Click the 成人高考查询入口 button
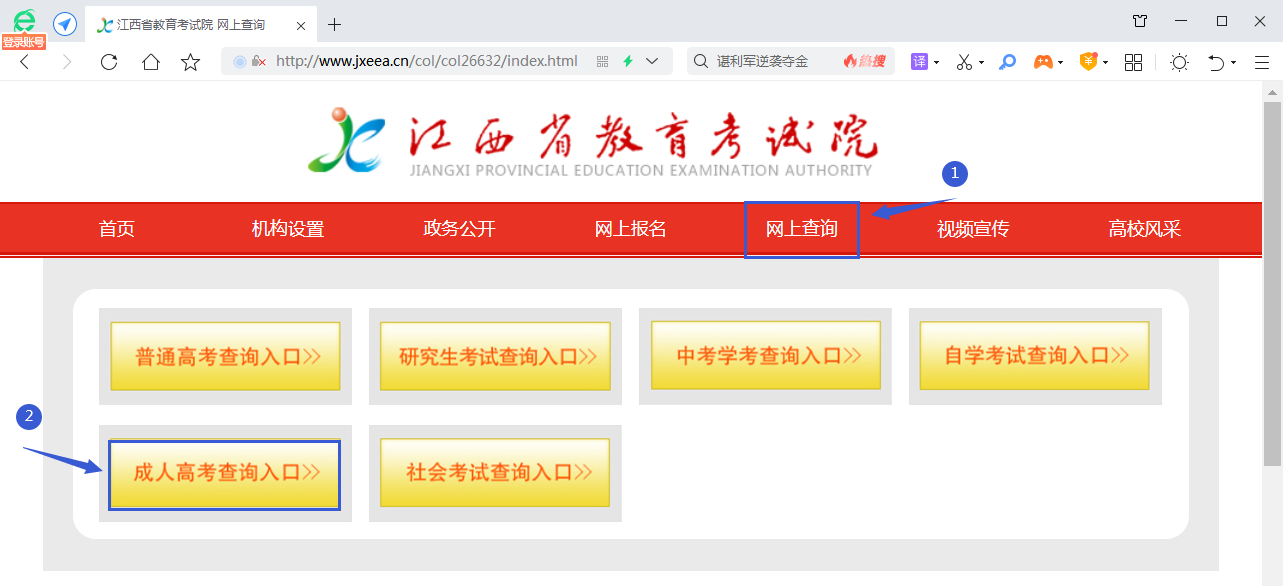Screen dimensions: 1283x586 pos(225,474)
